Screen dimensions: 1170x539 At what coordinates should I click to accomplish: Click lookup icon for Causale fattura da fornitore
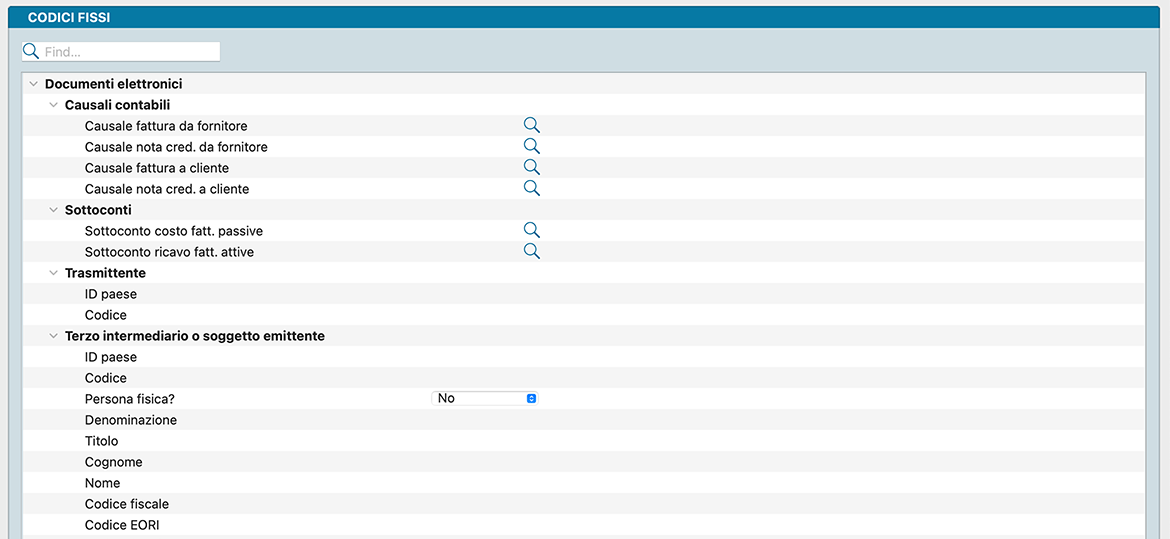(532, 125)
